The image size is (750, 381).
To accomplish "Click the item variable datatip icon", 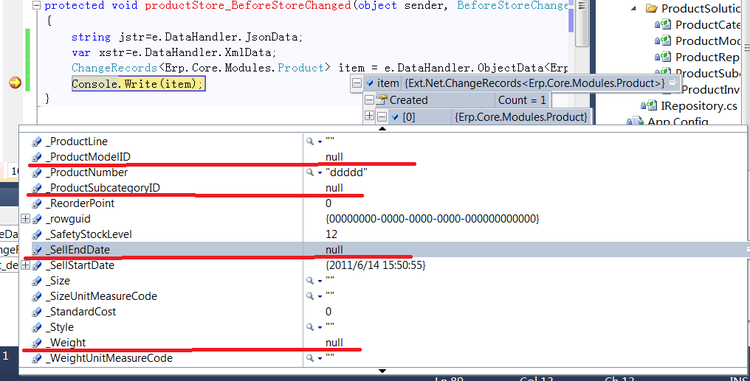I will point(369,83).
